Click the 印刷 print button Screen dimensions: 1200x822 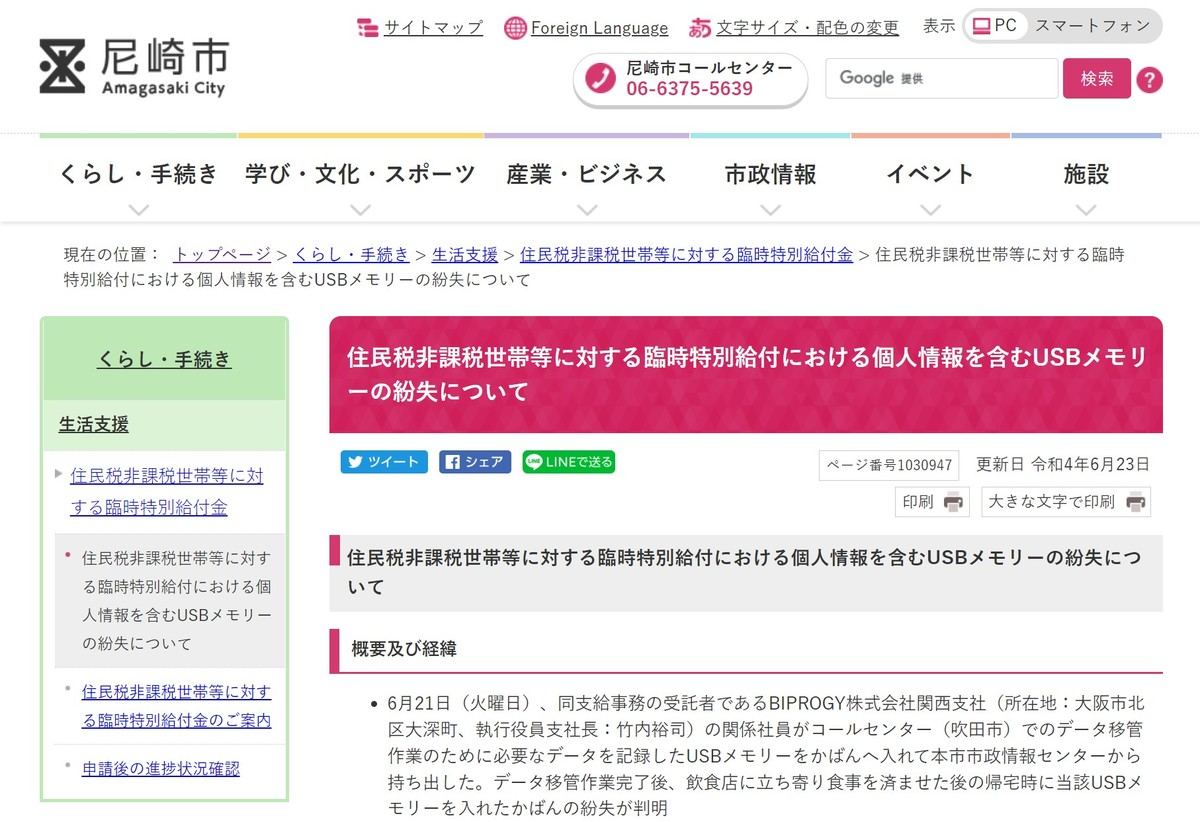tap(932, 501)
